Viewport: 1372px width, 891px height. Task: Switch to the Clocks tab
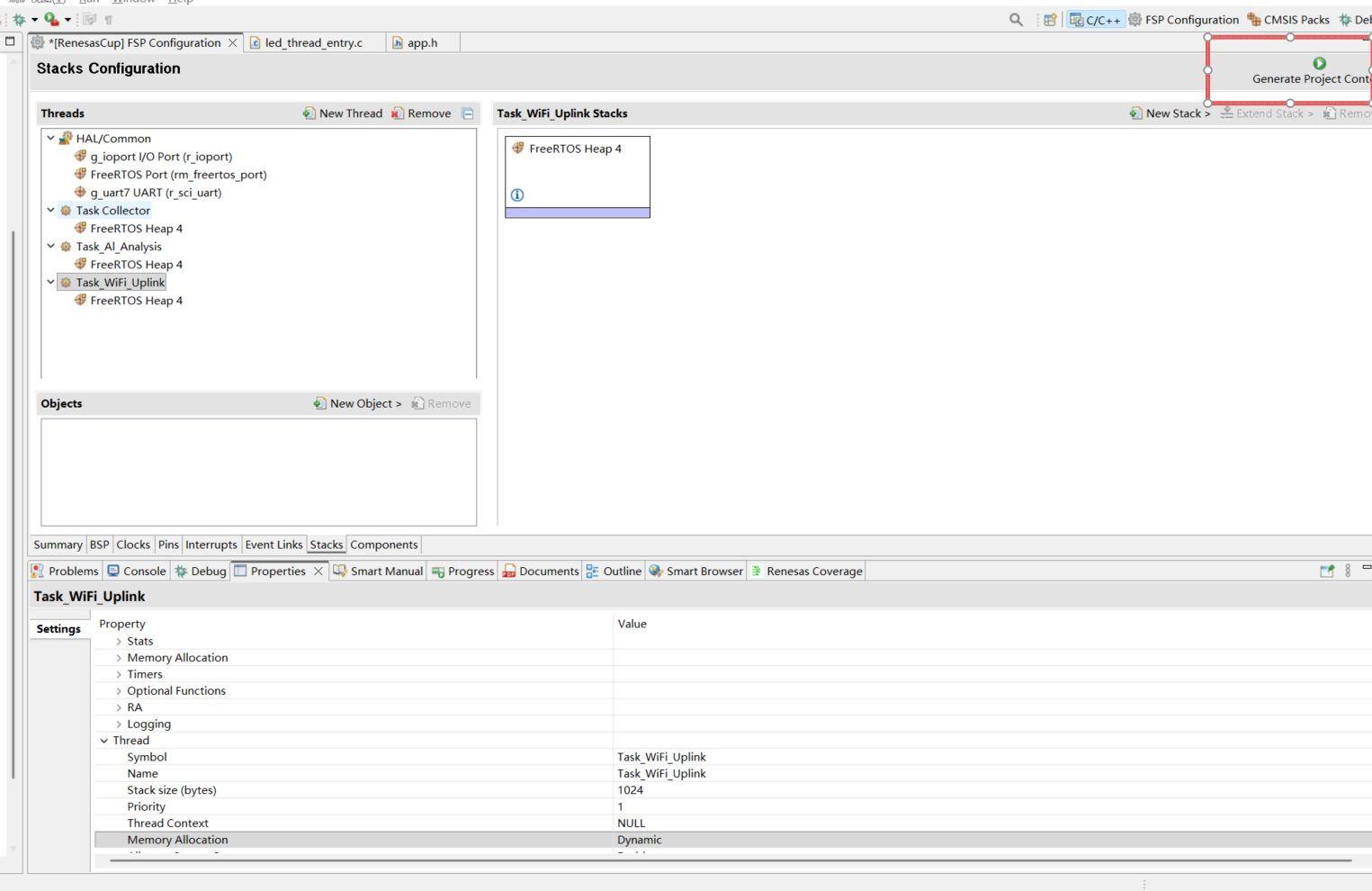[x=133, y=544]
